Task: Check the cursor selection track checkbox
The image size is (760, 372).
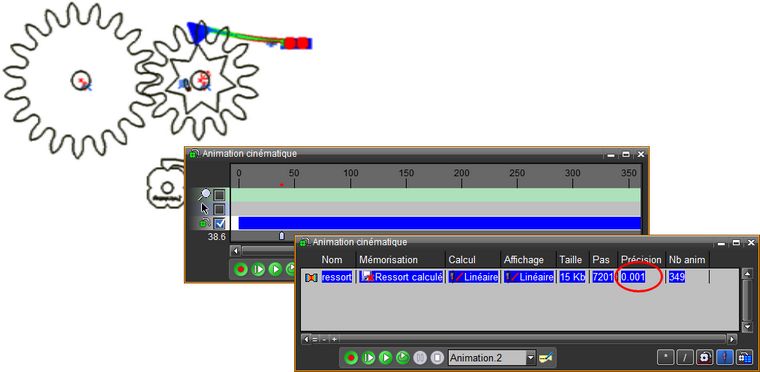Action: pyautogui.click(x=220, y=209)
